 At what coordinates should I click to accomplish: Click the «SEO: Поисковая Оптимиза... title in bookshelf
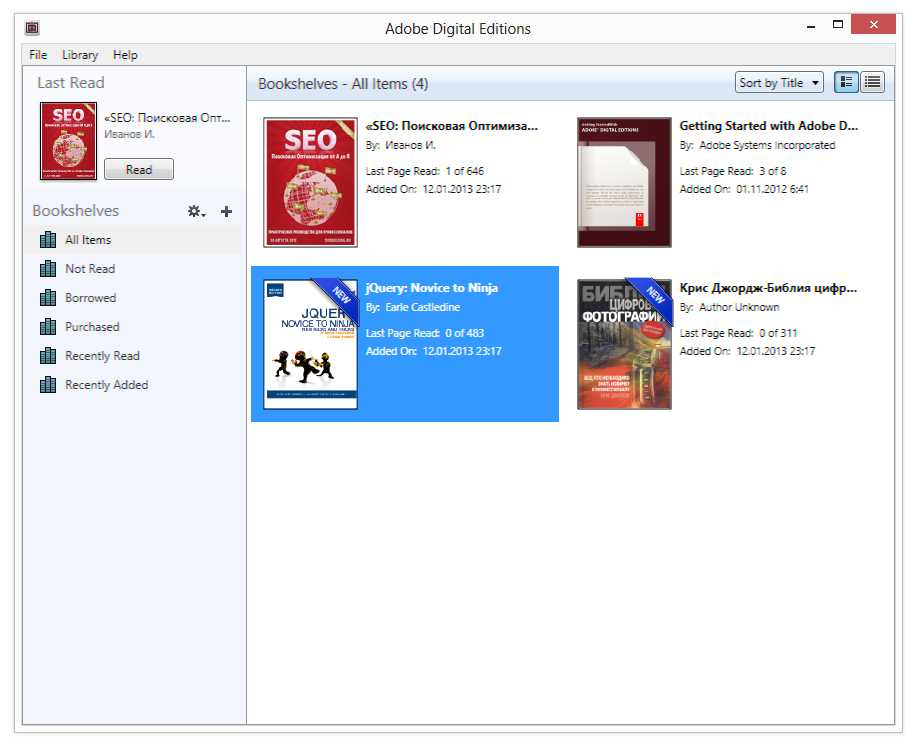[451, 126]
